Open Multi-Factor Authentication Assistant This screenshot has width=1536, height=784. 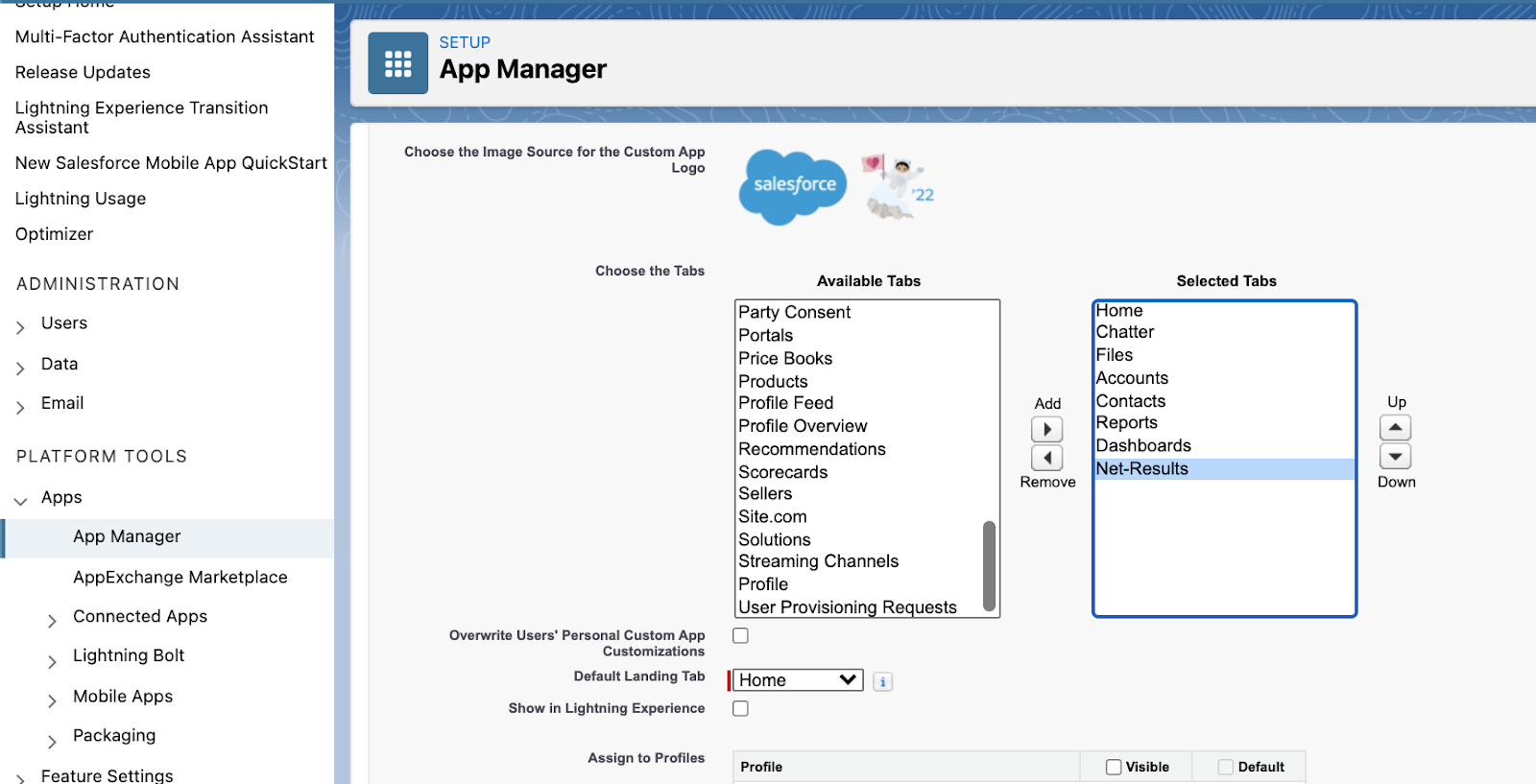tap(164, 36)
